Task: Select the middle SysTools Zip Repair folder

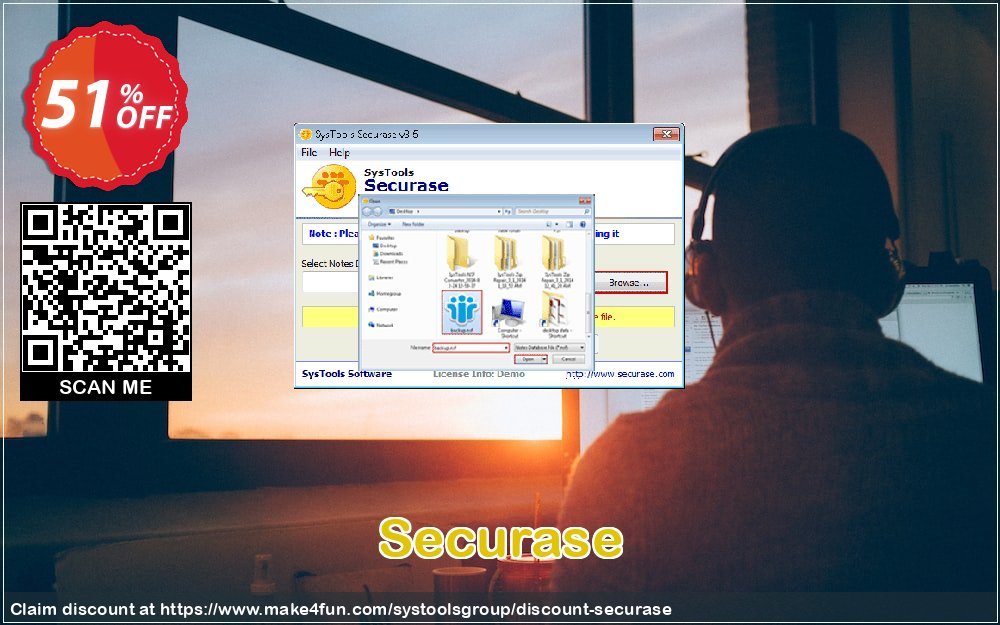Action: [510, 260]
